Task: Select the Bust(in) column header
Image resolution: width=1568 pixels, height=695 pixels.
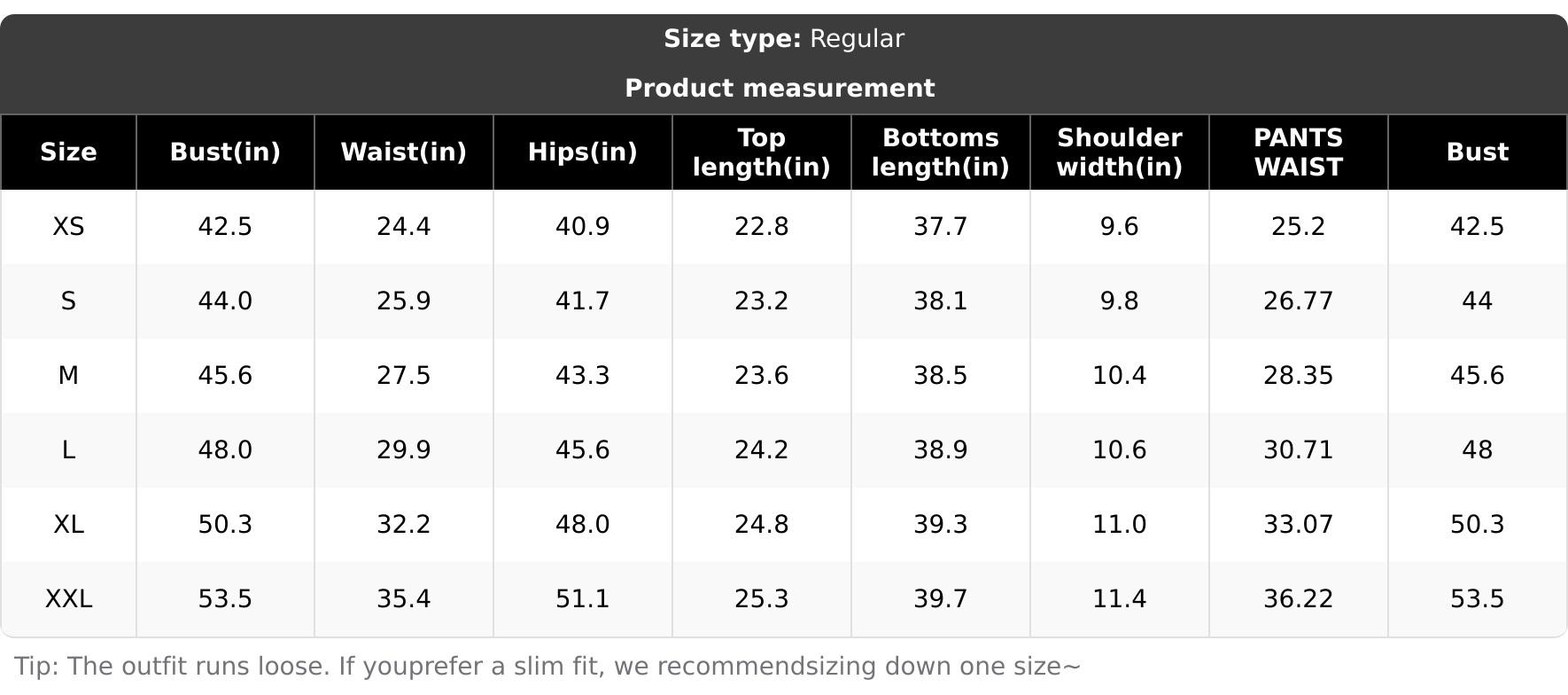Action: coord(225,152)
